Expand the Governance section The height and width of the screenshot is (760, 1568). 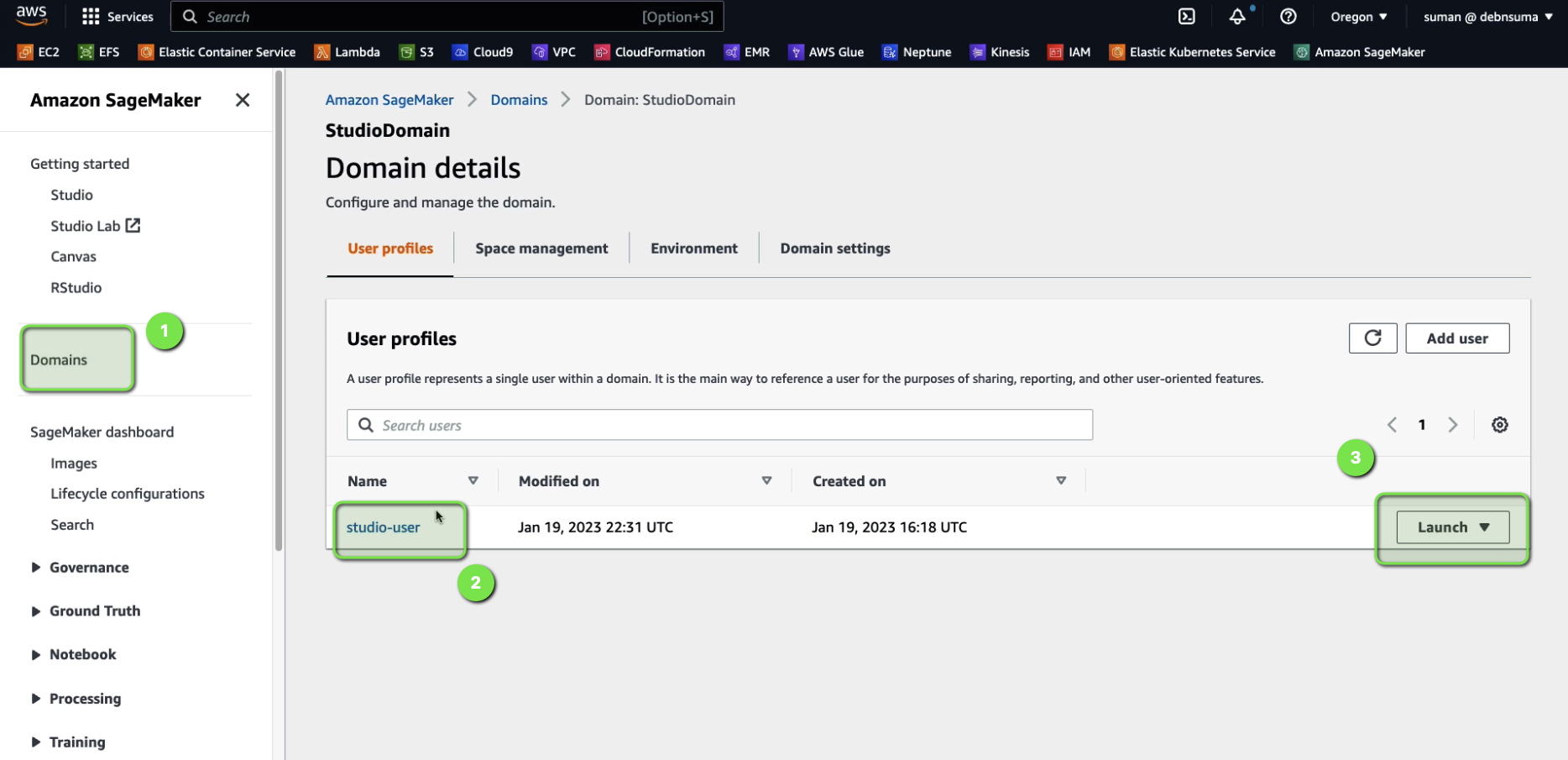click(80, 568)
